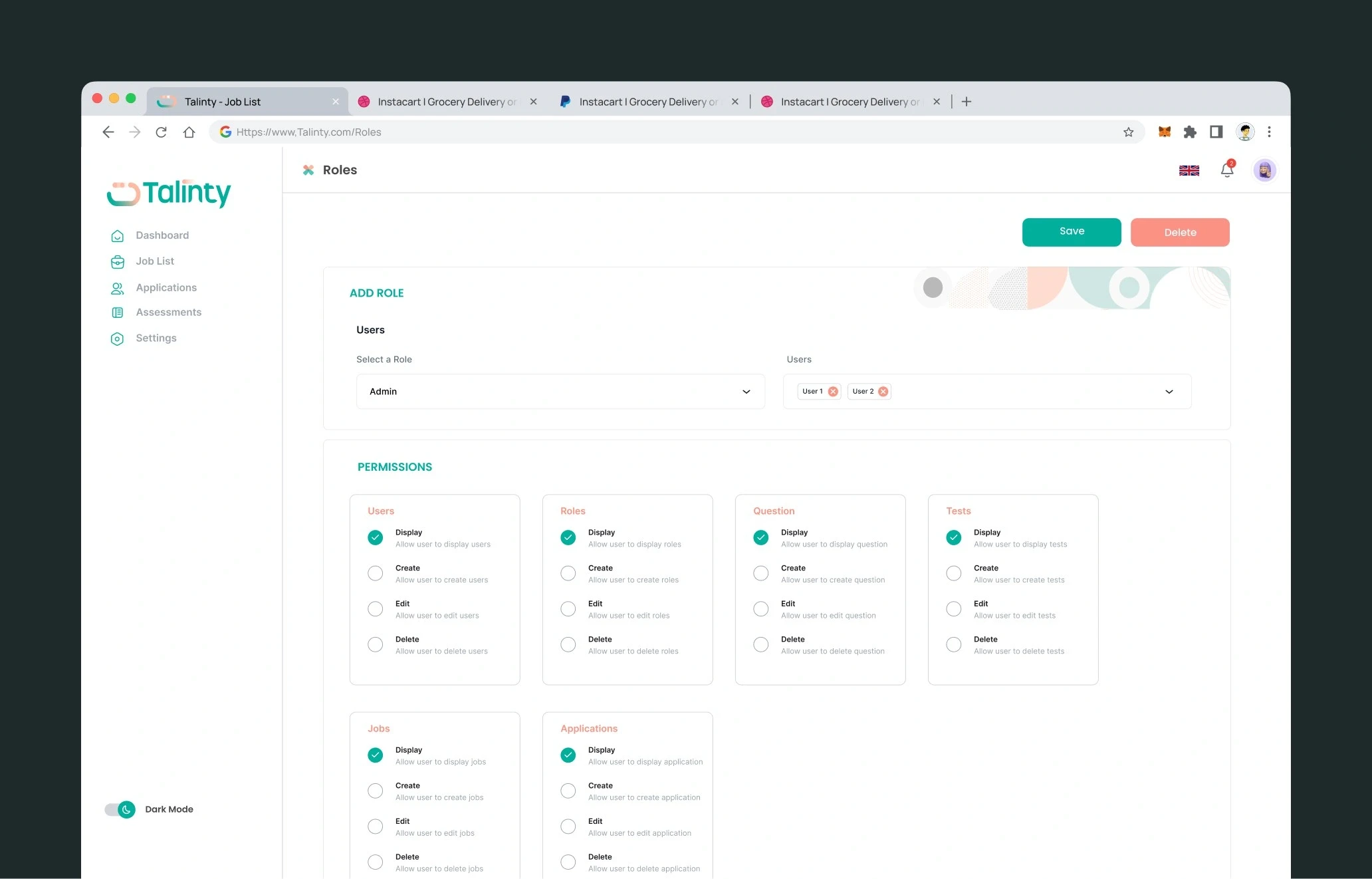Click the Job List briefcase icon
Screen dimensions: 1372x879
(x=117, y=262)
